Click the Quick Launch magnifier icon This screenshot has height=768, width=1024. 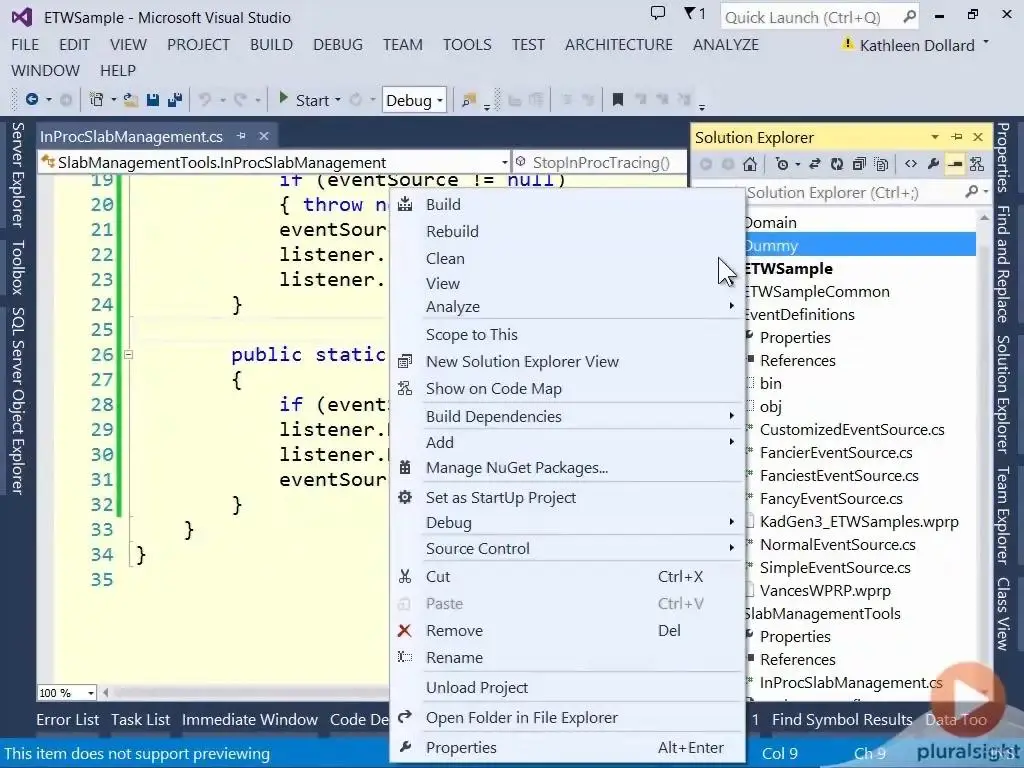point(909,17)
